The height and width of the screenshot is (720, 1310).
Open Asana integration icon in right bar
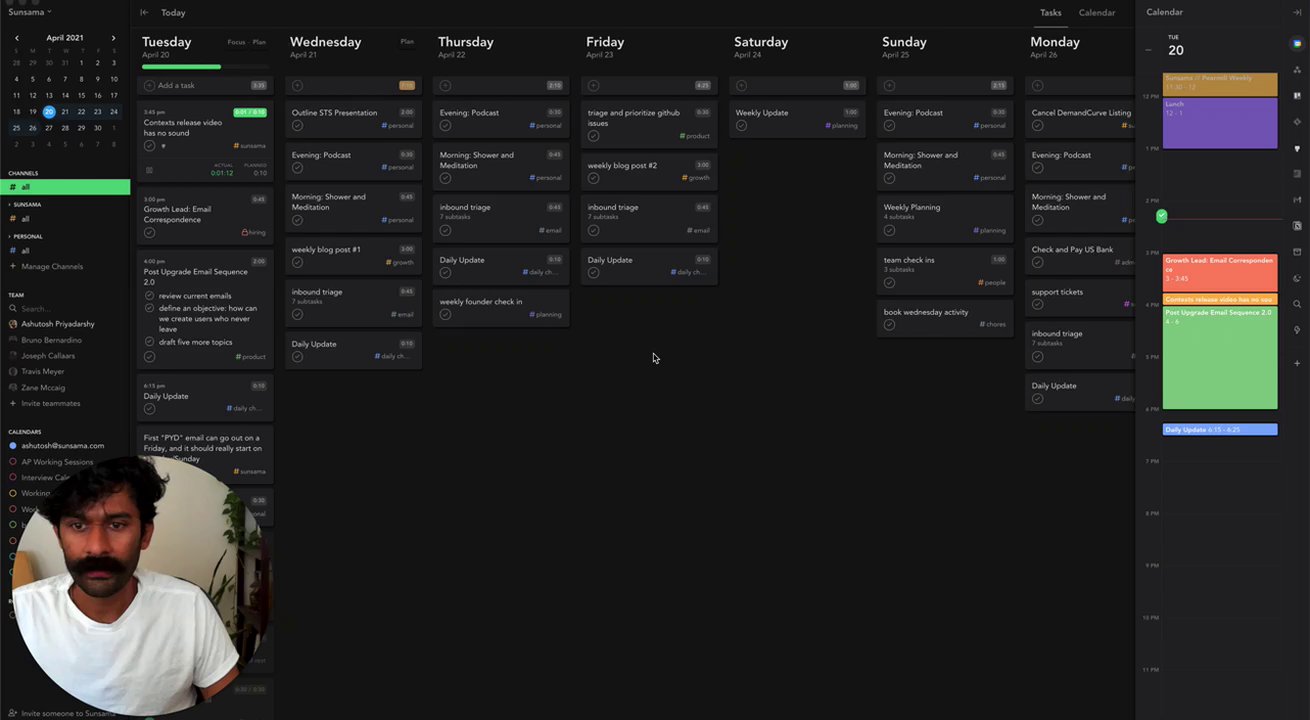coord(1297,70)
